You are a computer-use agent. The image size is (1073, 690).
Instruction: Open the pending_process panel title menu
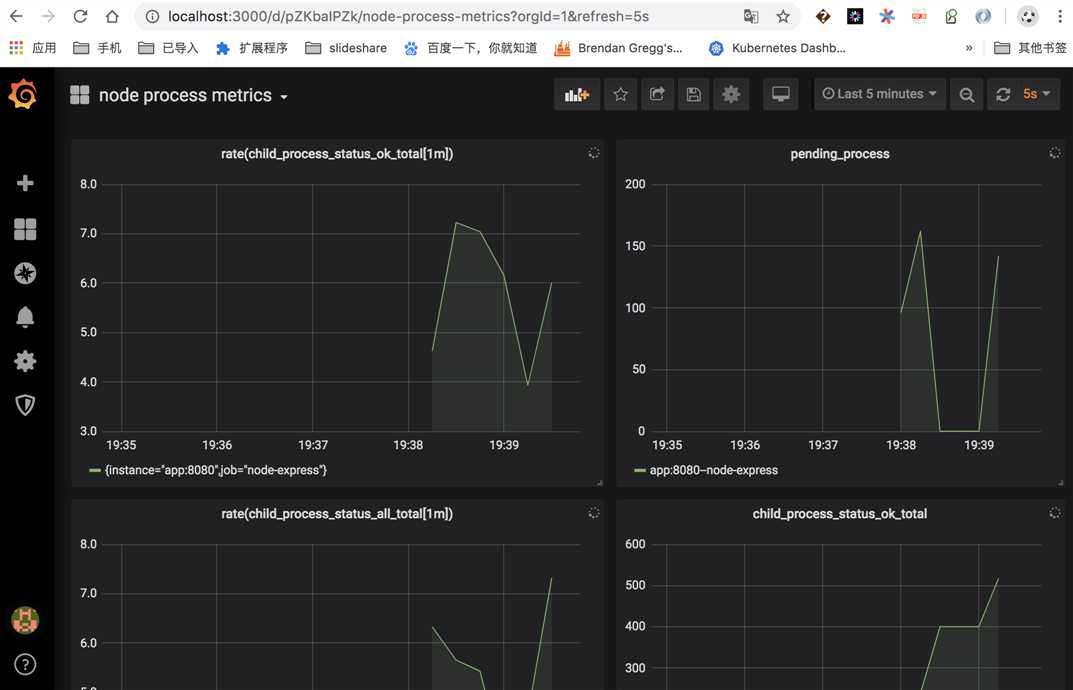coord(839,154)
